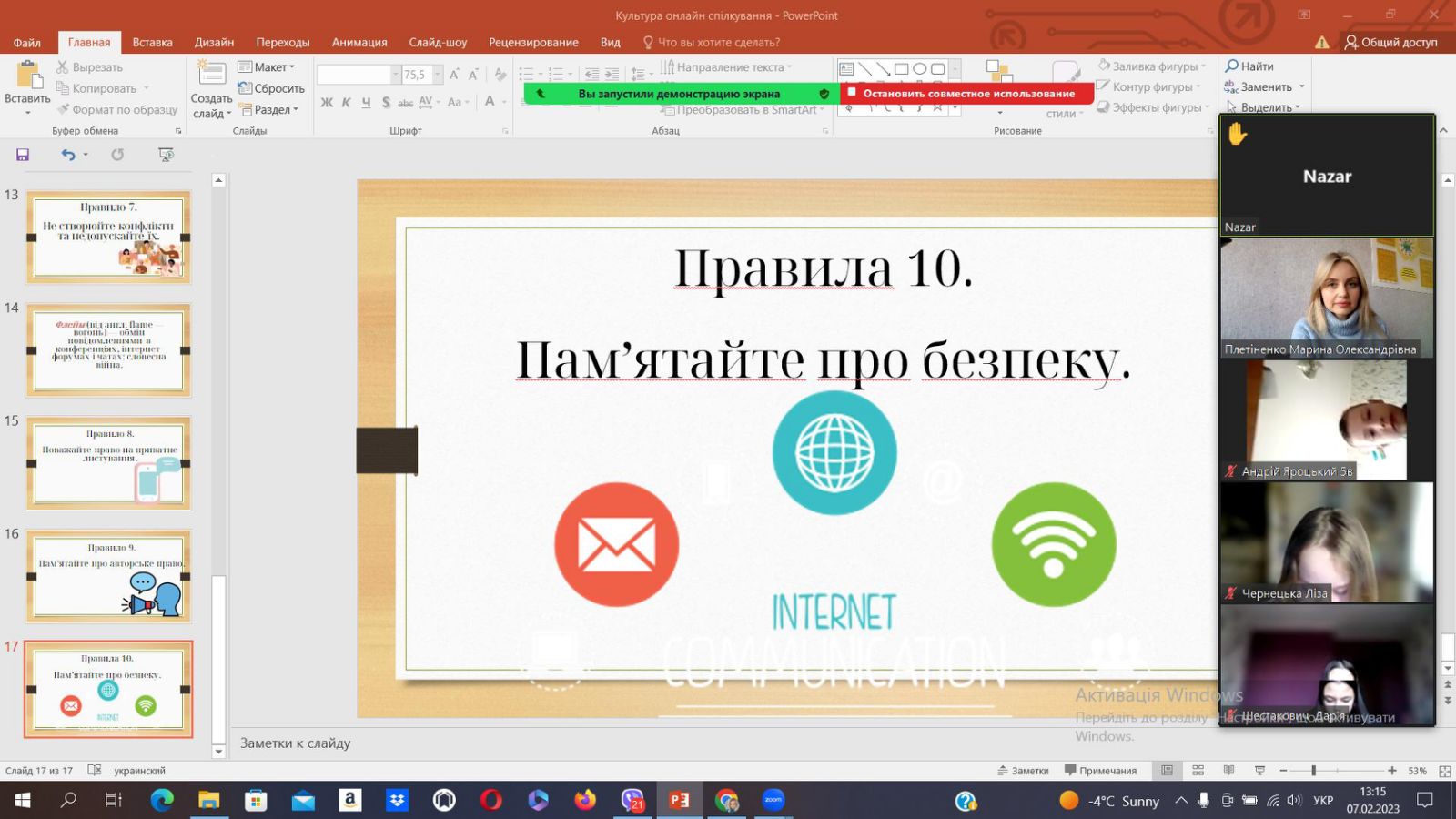Toggle bold Ж formatting

coord(327,103)
